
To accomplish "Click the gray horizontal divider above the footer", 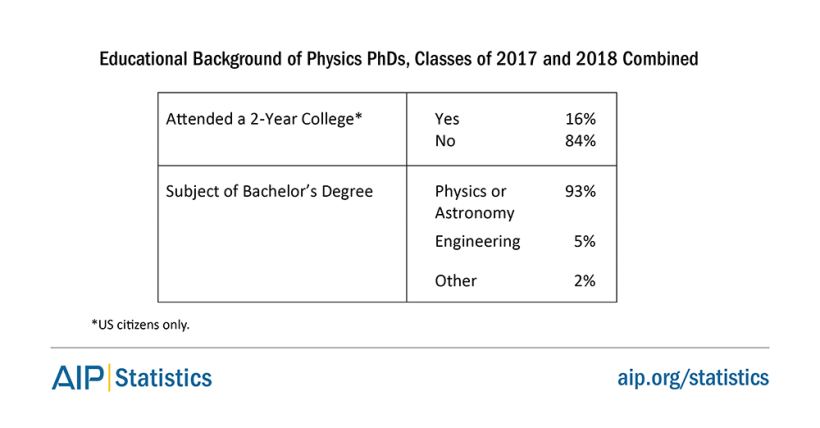I will [x=410, y=348].
